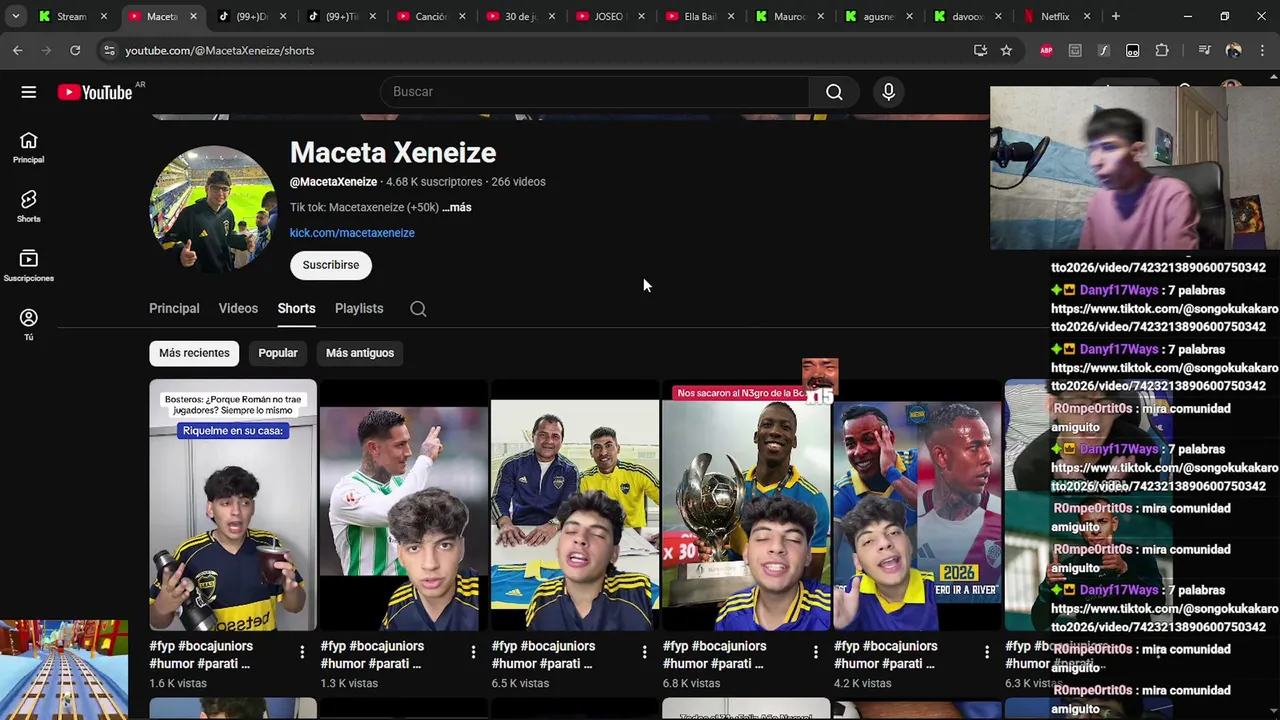View site information icon in address bar

tap(108, 50)
